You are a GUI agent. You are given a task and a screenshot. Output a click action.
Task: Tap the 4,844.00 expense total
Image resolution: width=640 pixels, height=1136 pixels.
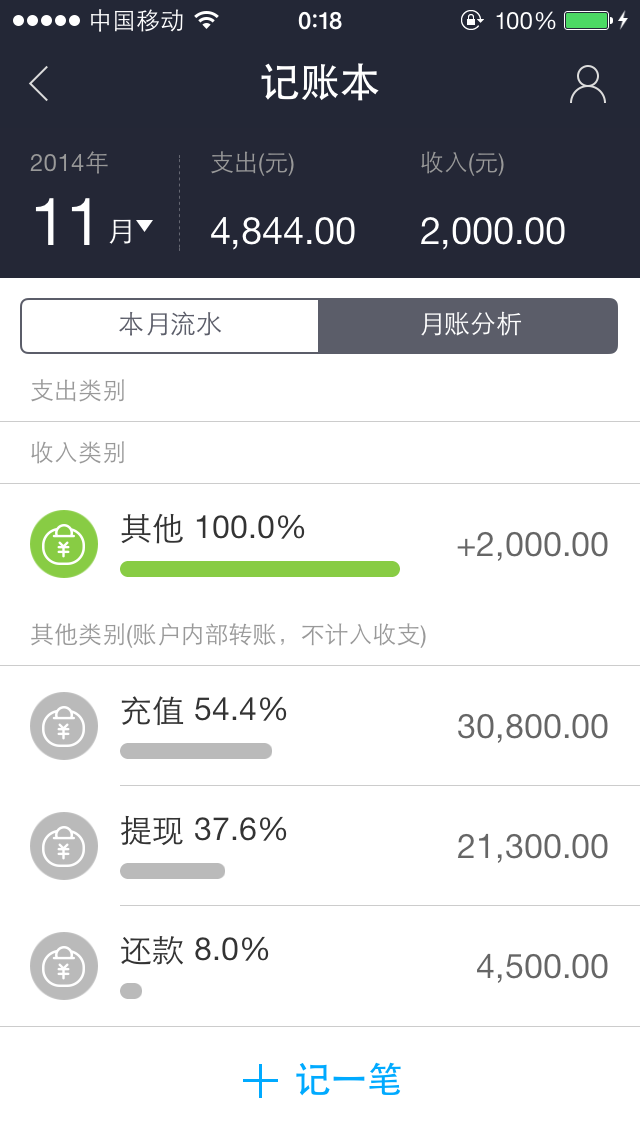[283, 232]
